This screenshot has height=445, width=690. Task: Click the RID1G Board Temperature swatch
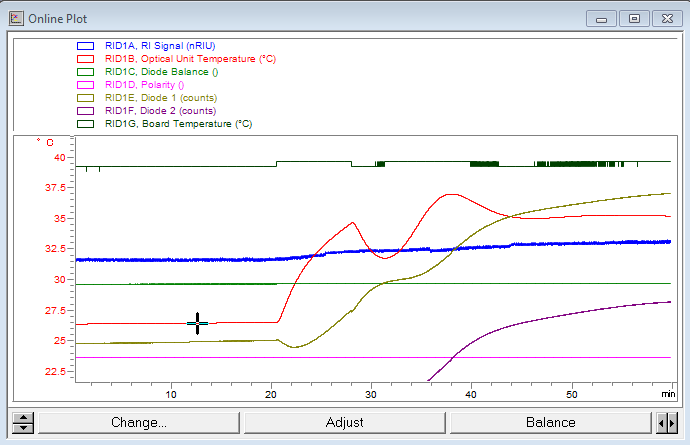pyautogui.click(x=85, y=124)
